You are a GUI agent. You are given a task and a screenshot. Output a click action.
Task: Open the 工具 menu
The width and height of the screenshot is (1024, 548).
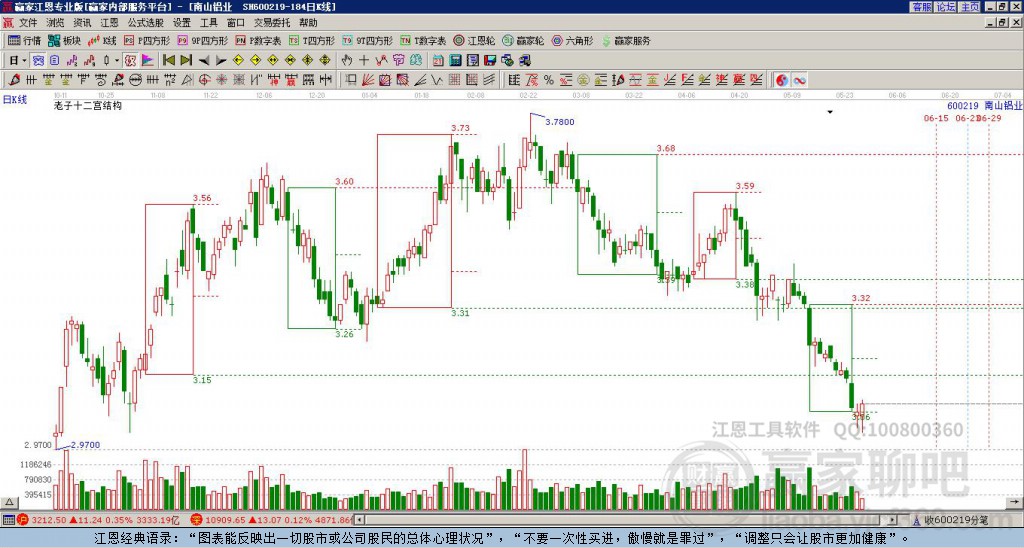pos(209,23)
